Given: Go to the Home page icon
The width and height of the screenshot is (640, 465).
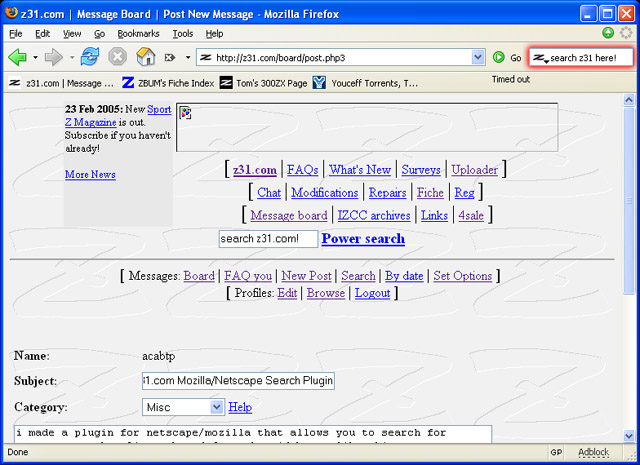Looking at the screenshot, I should click(x=146, y=56).
